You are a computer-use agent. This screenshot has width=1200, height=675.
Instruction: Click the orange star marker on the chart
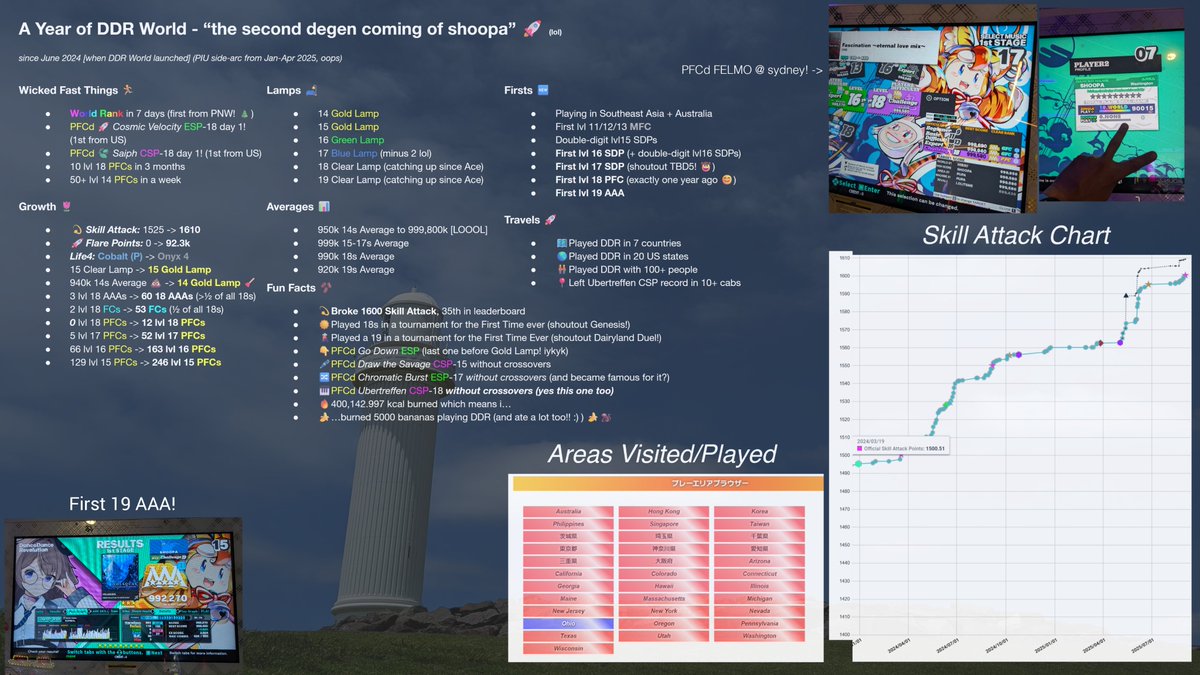click(1148, 285)
